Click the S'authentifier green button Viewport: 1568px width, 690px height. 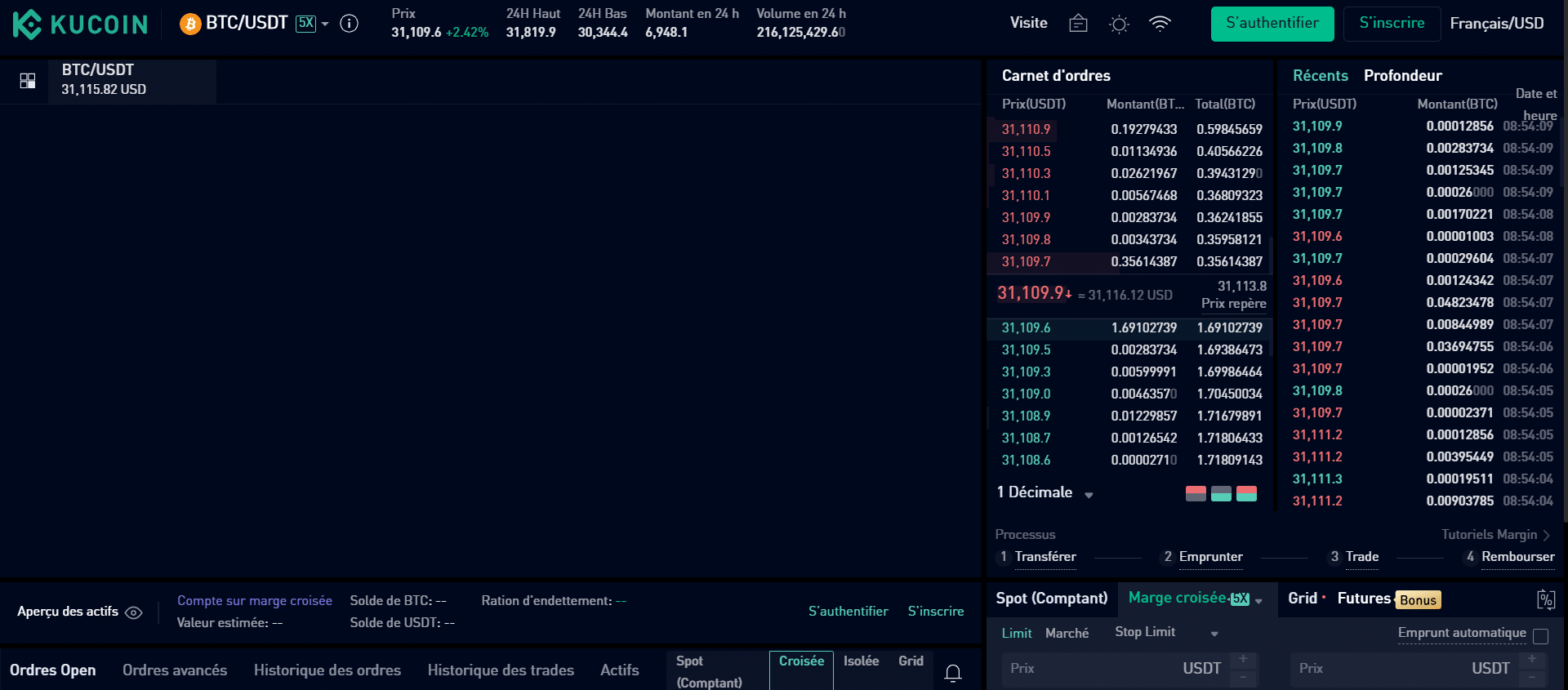tap(1272, 24)
